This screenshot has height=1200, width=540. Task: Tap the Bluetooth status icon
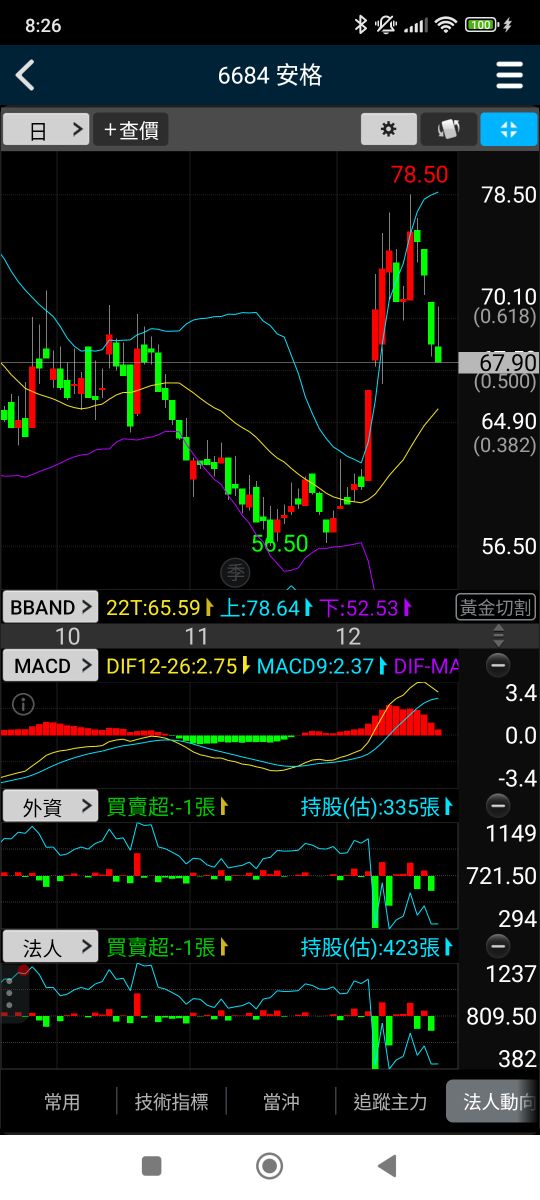tap(361, 25)
